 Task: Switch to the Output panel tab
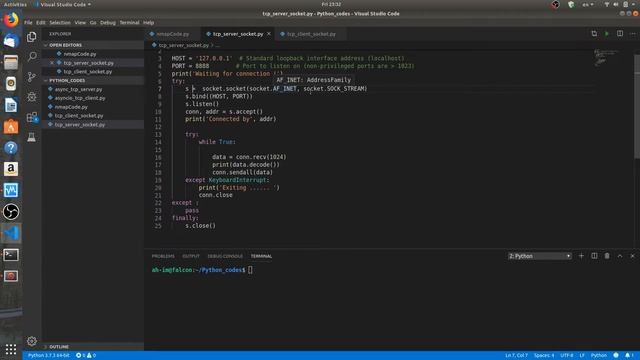[191, 256]
